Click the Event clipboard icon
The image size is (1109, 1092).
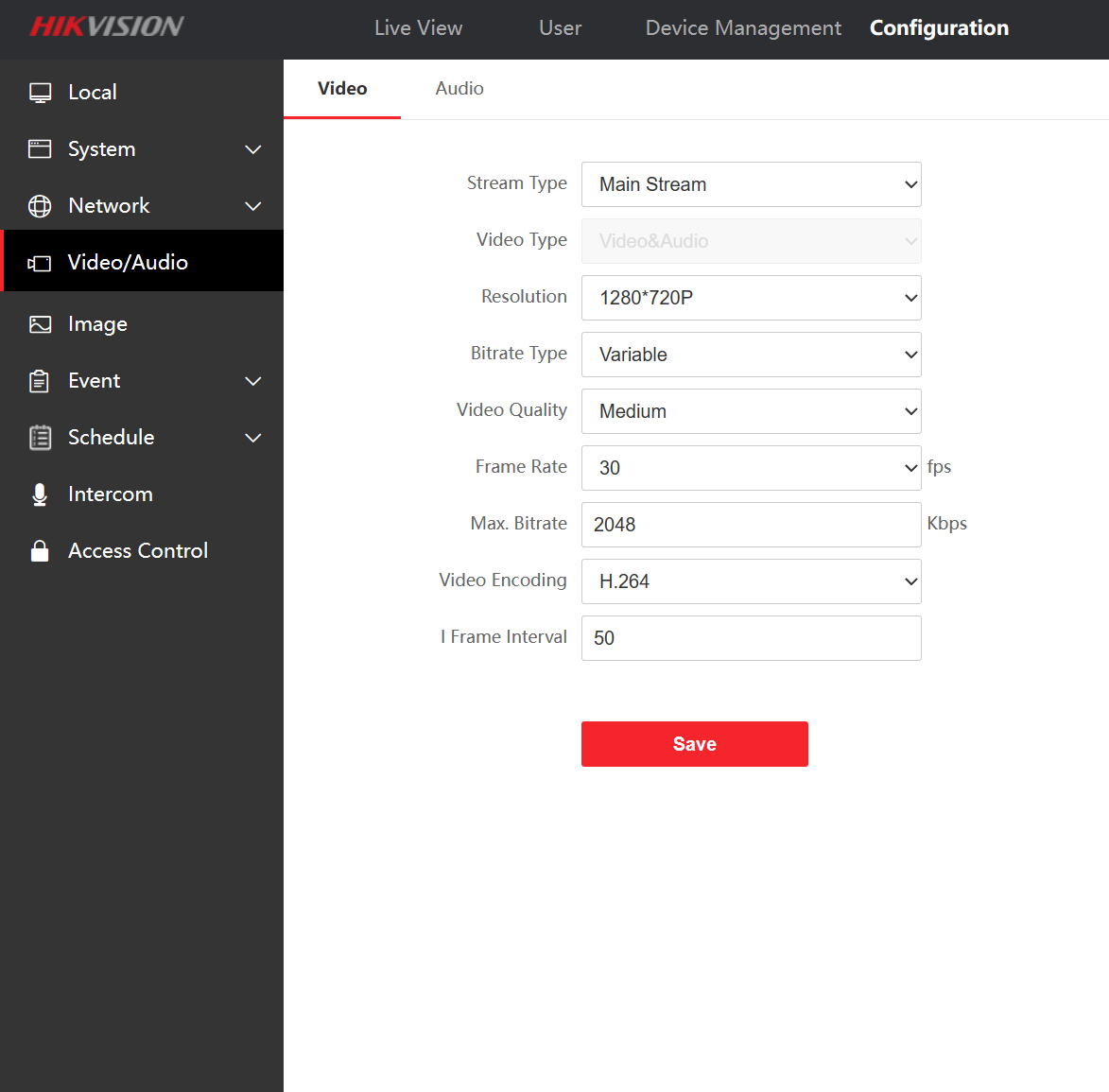(40, 381)
